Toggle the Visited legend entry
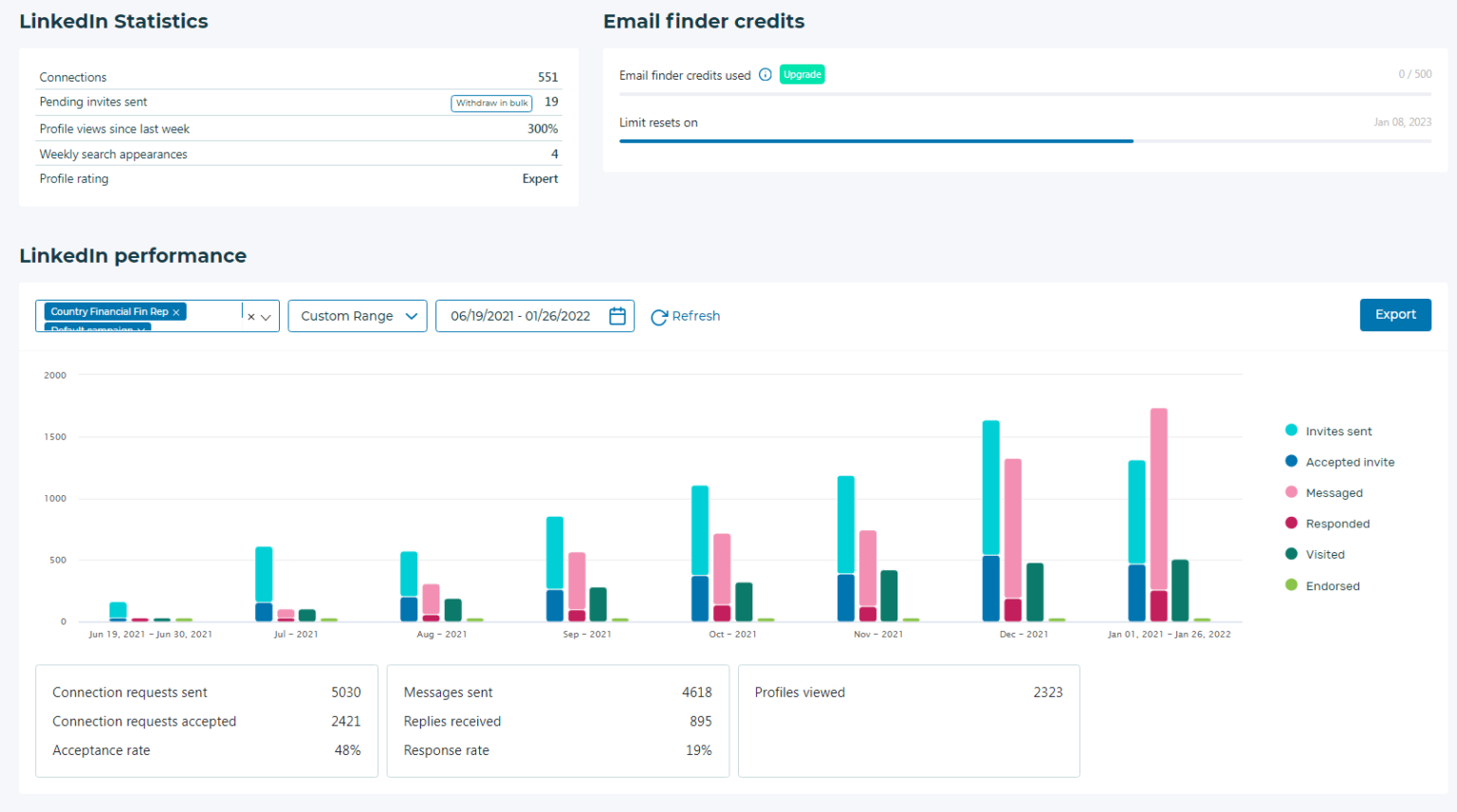Screen dimensions: 1457x812 click(x=1325, y=554)
